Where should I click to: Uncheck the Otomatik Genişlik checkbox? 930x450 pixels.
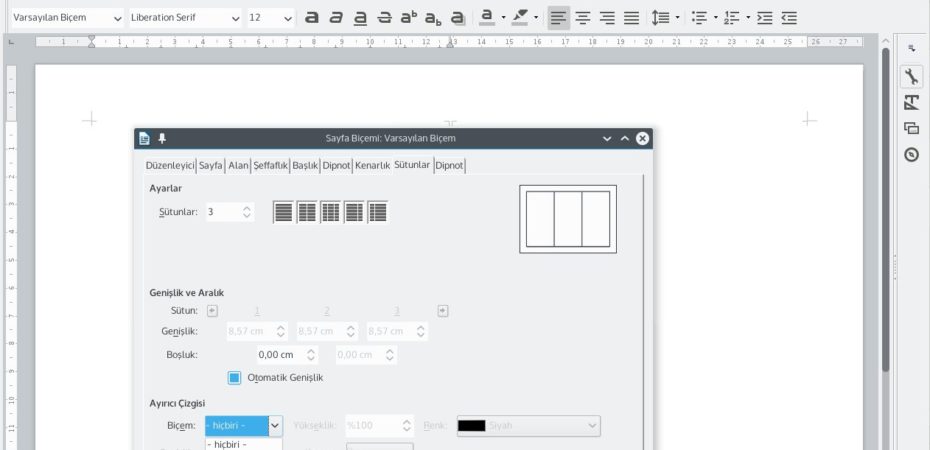pyautogui.click(x=235, y=377)
